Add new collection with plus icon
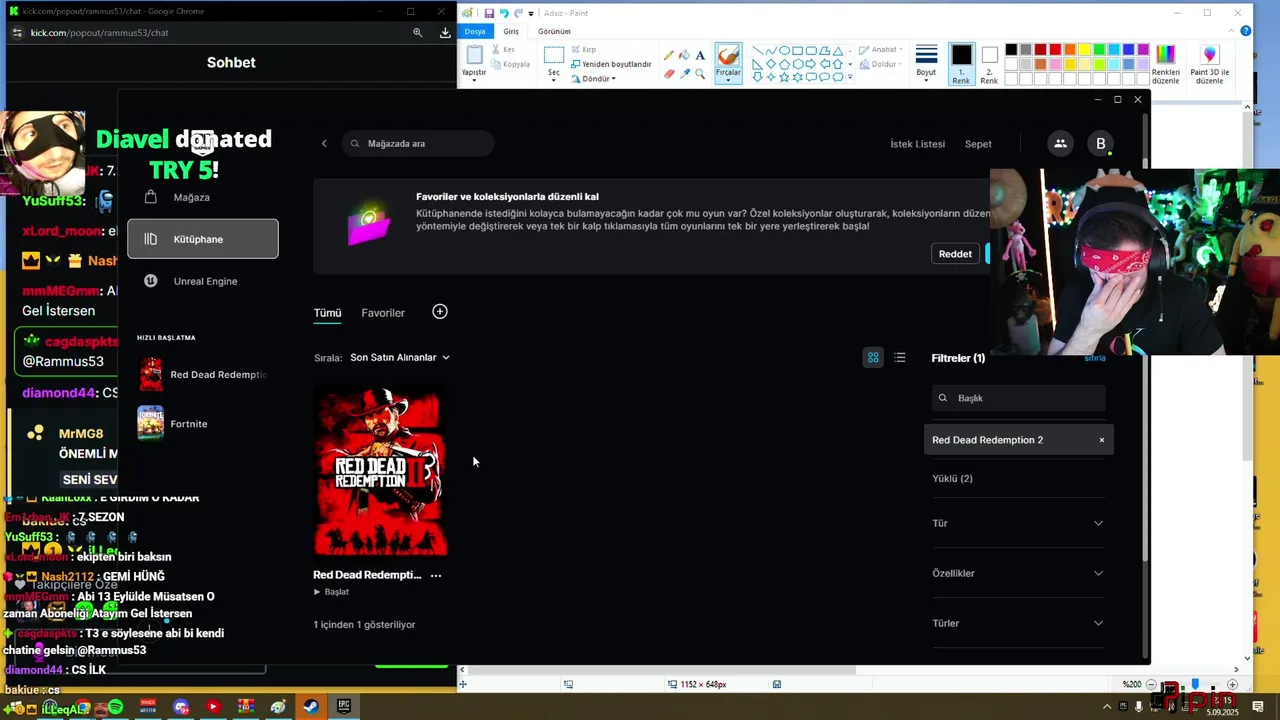The height and width of the screenshot is (720, 1280). click(x=440, y=312)
